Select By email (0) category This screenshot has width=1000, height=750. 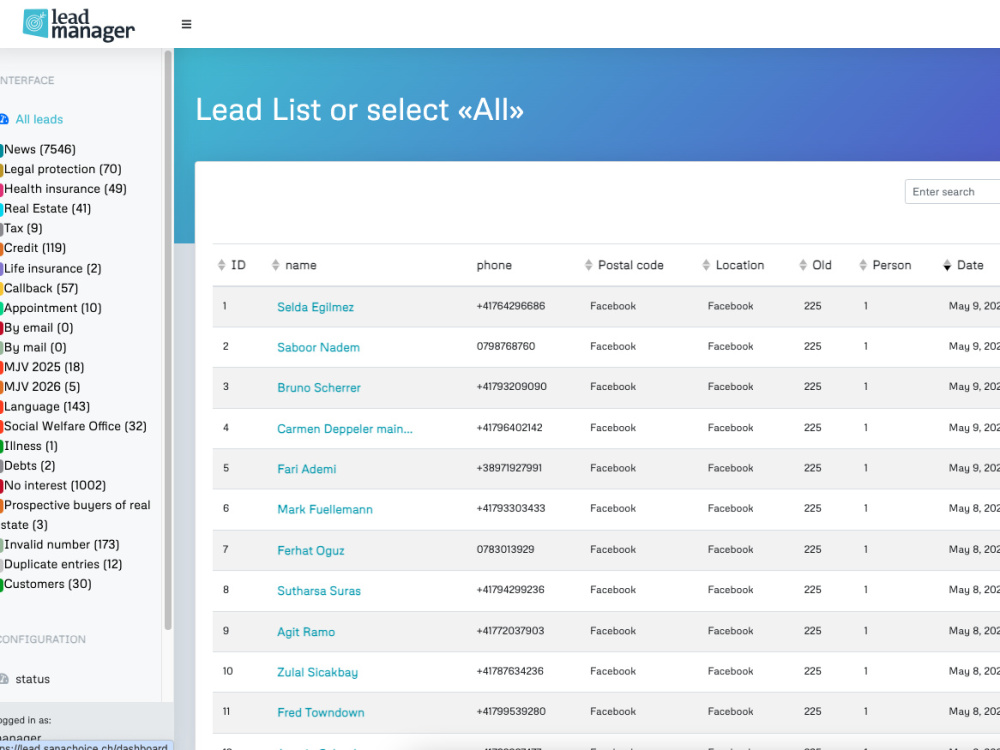point(38,328)
